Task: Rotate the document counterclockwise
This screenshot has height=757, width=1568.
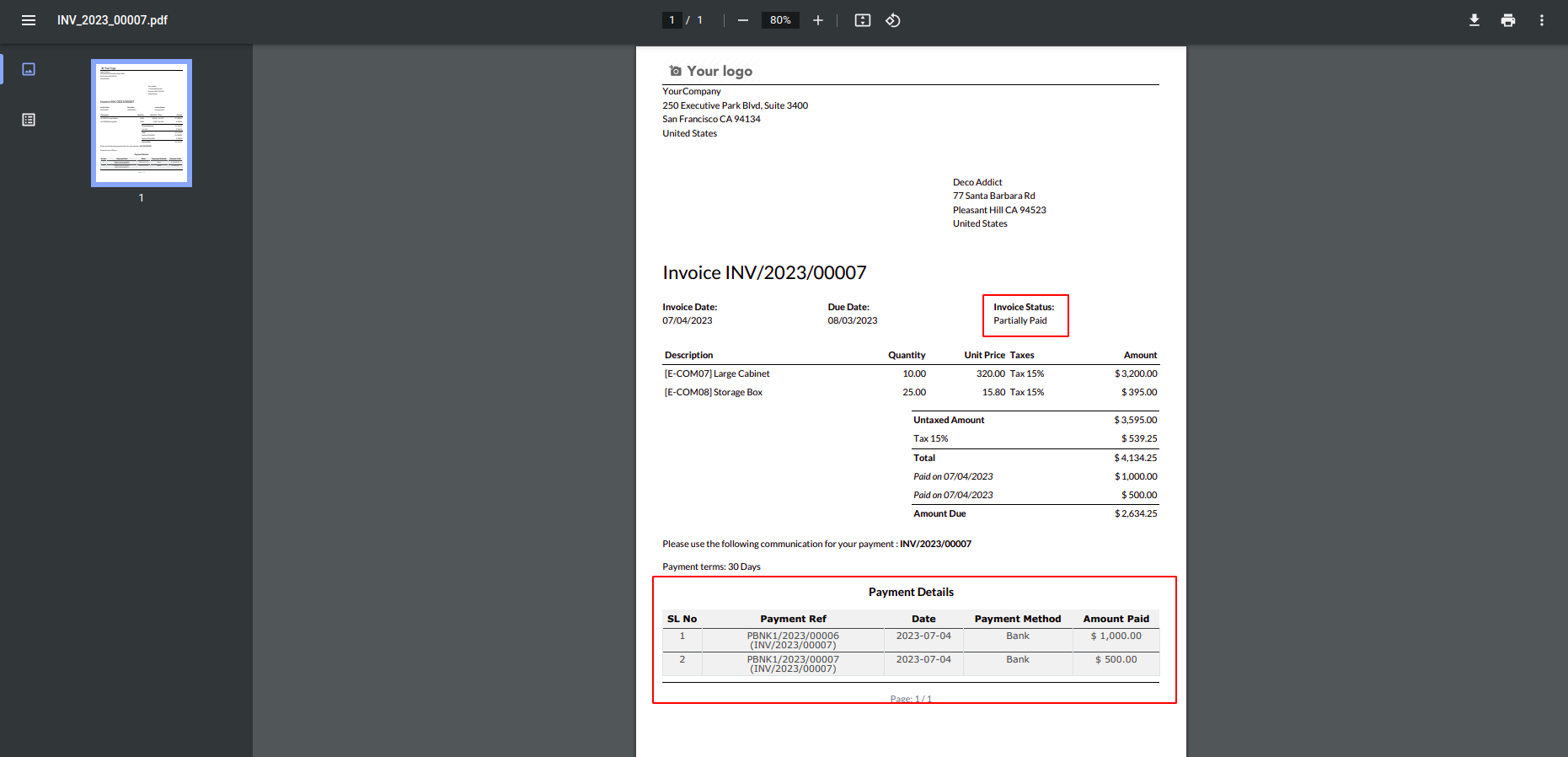Action: pyautogui.click(x=893, y=20)
